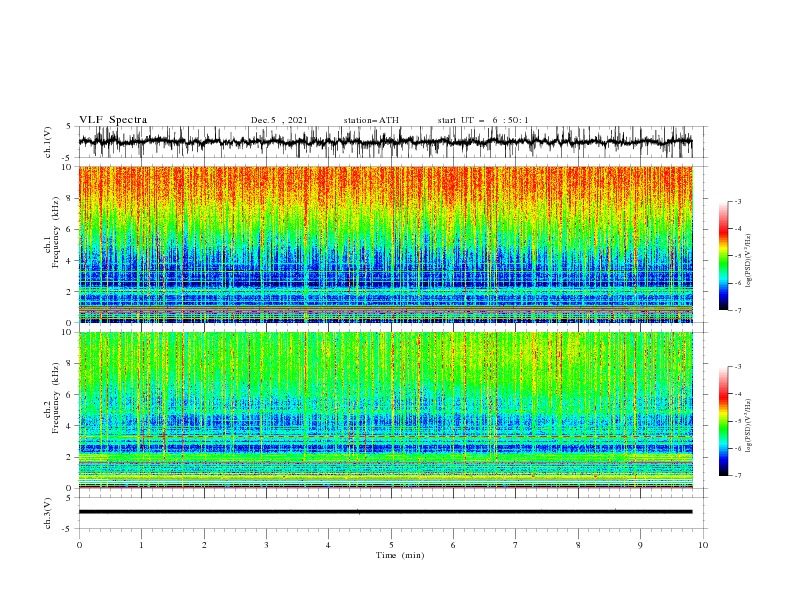Image resolution: width=792 pixels, height=612 pixels.
Task: Click the "-5" tick on ch.2 color bar
Action: tap(737, 421)
